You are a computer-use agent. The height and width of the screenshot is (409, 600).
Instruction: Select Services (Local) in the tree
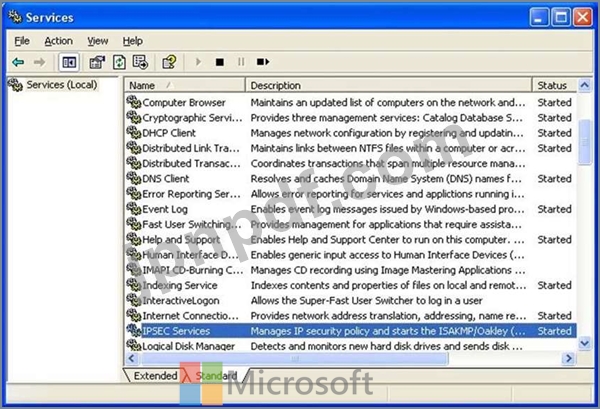click(62, 85)
